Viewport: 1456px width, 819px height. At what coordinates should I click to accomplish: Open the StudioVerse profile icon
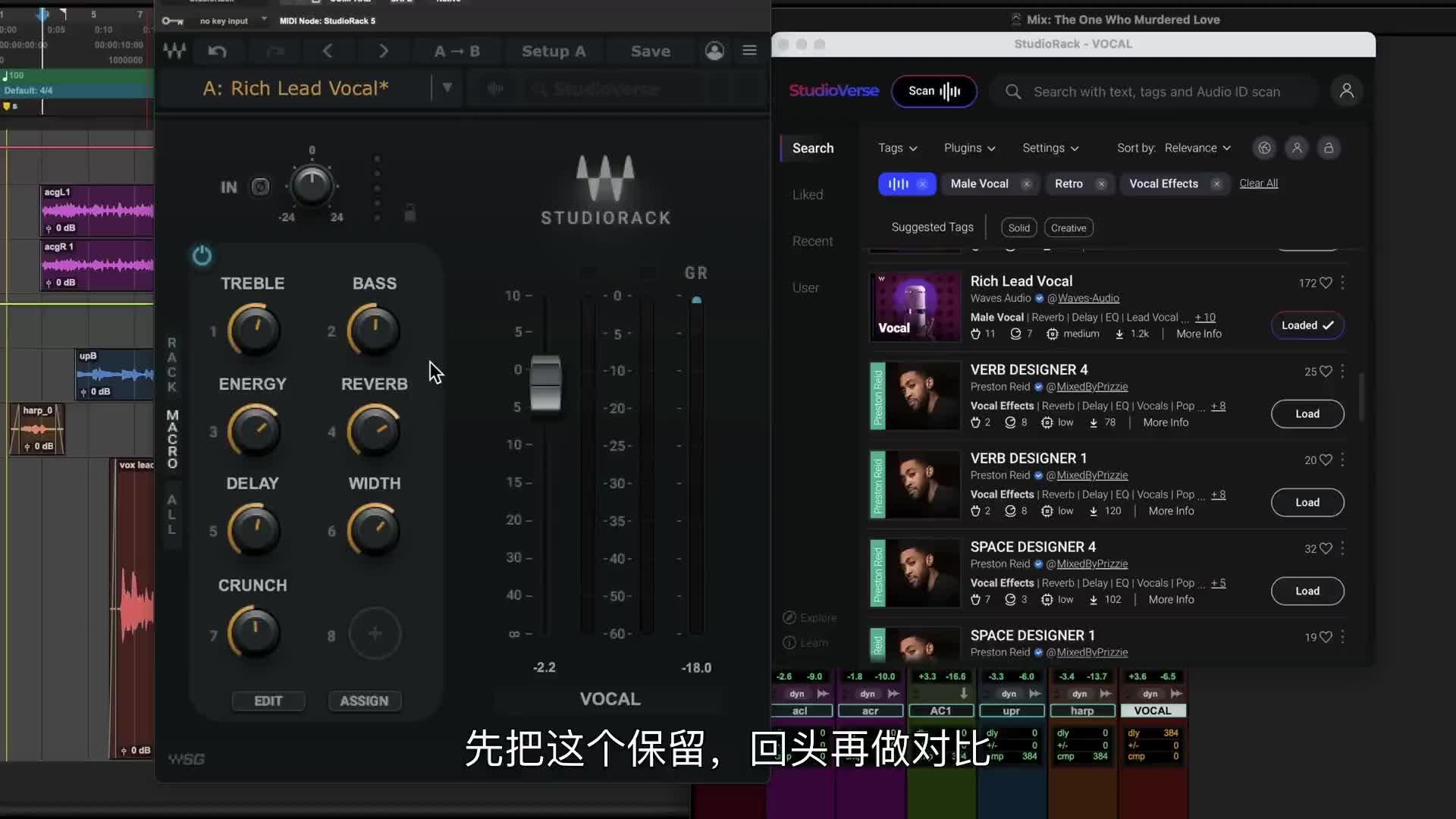(x=1346, y=91)
